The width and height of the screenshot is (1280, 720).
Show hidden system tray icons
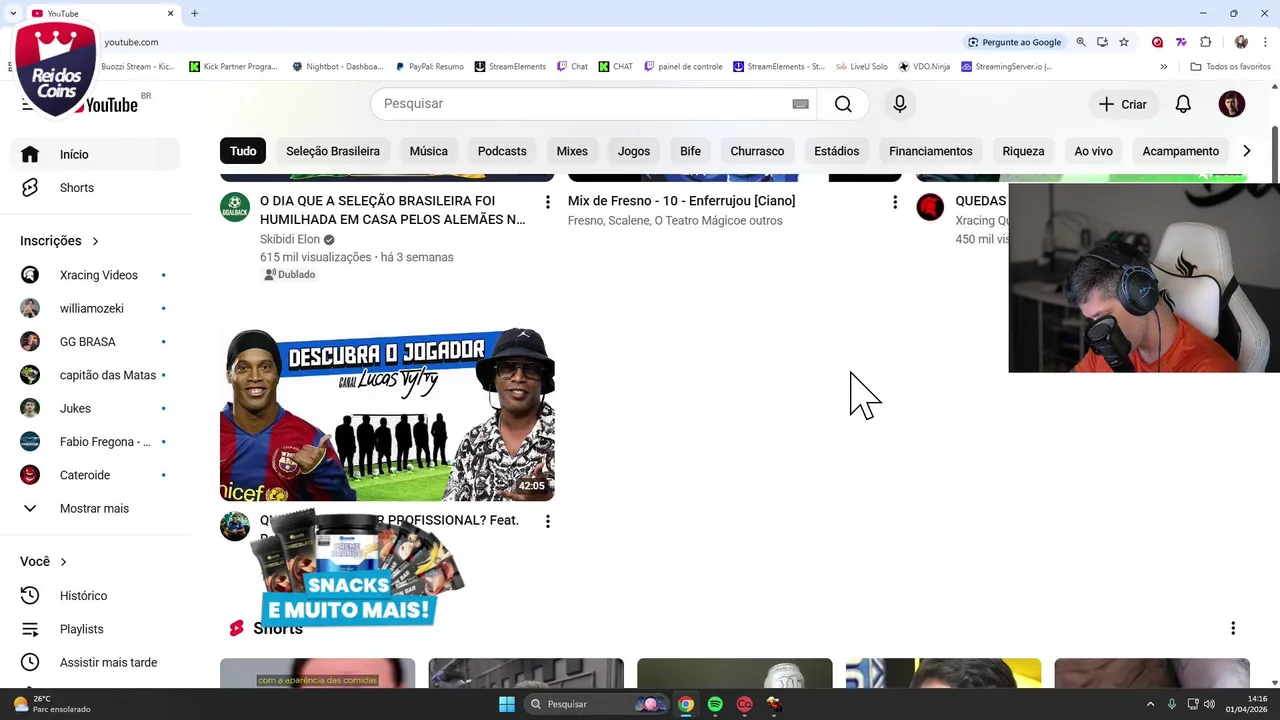pyautogui.click(x=1150, y=704)
